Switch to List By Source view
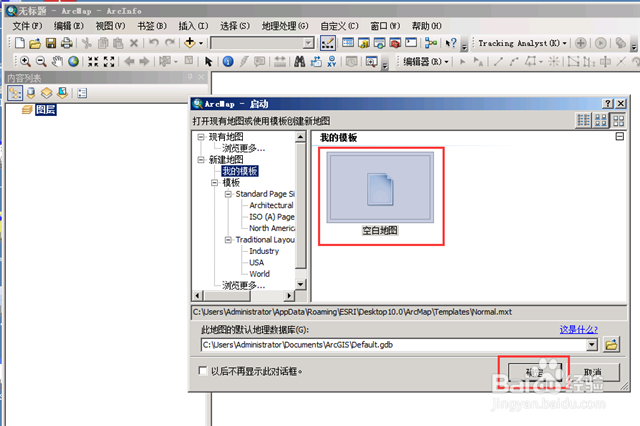This screenshot has width=640, height=426. tap(31, 93)
